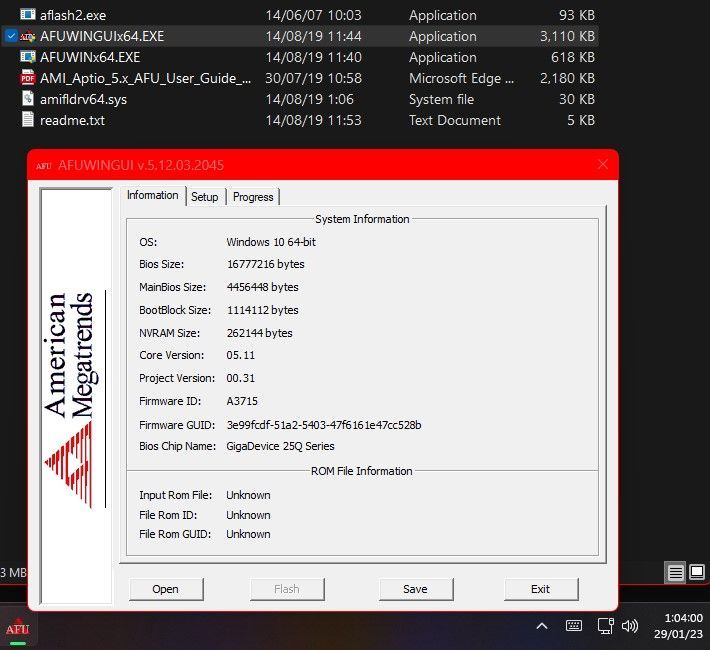
Task: Switch to the Information tab
Action: (153, 195)
